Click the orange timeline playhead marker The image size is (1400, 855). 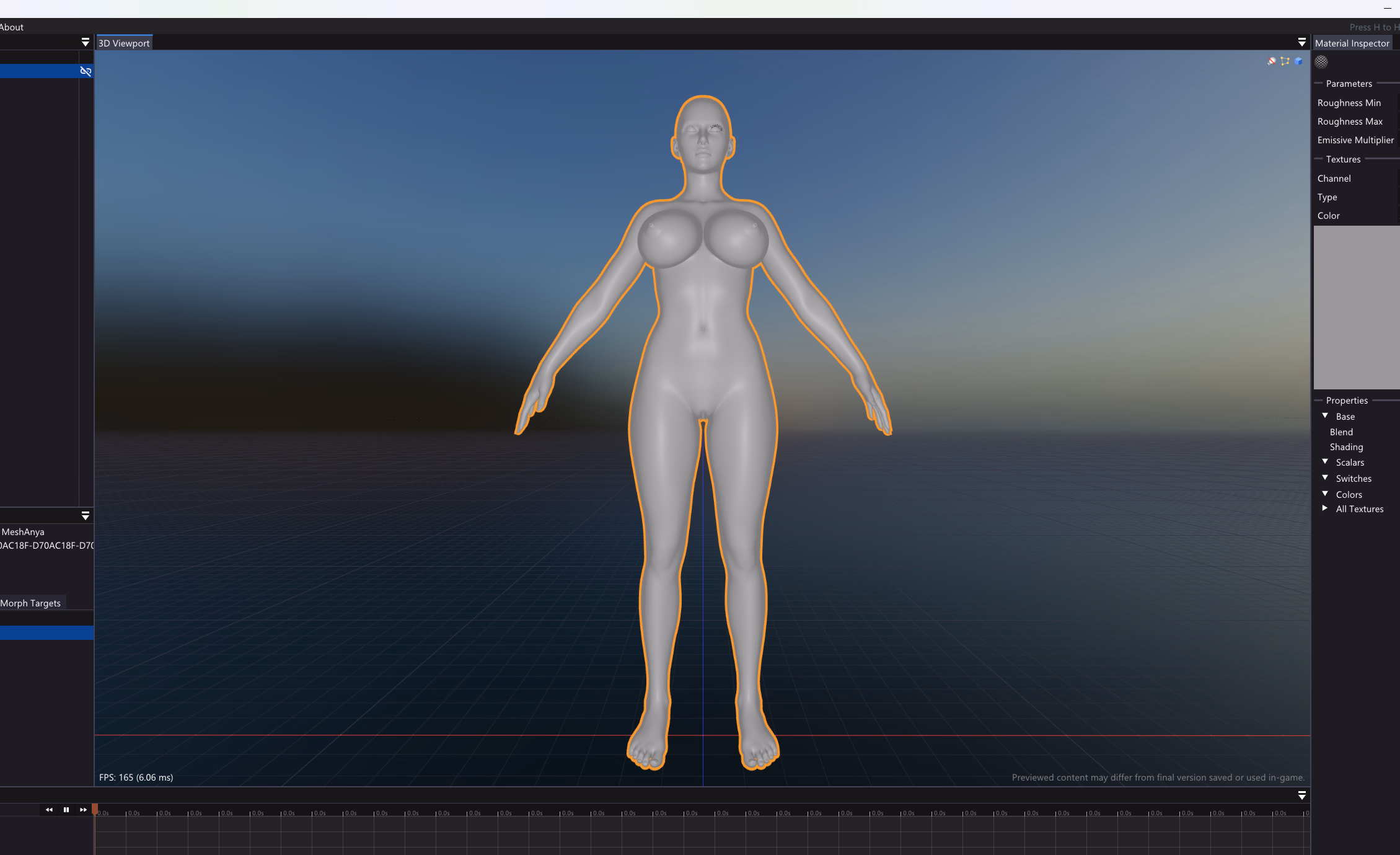coord(95,808)
